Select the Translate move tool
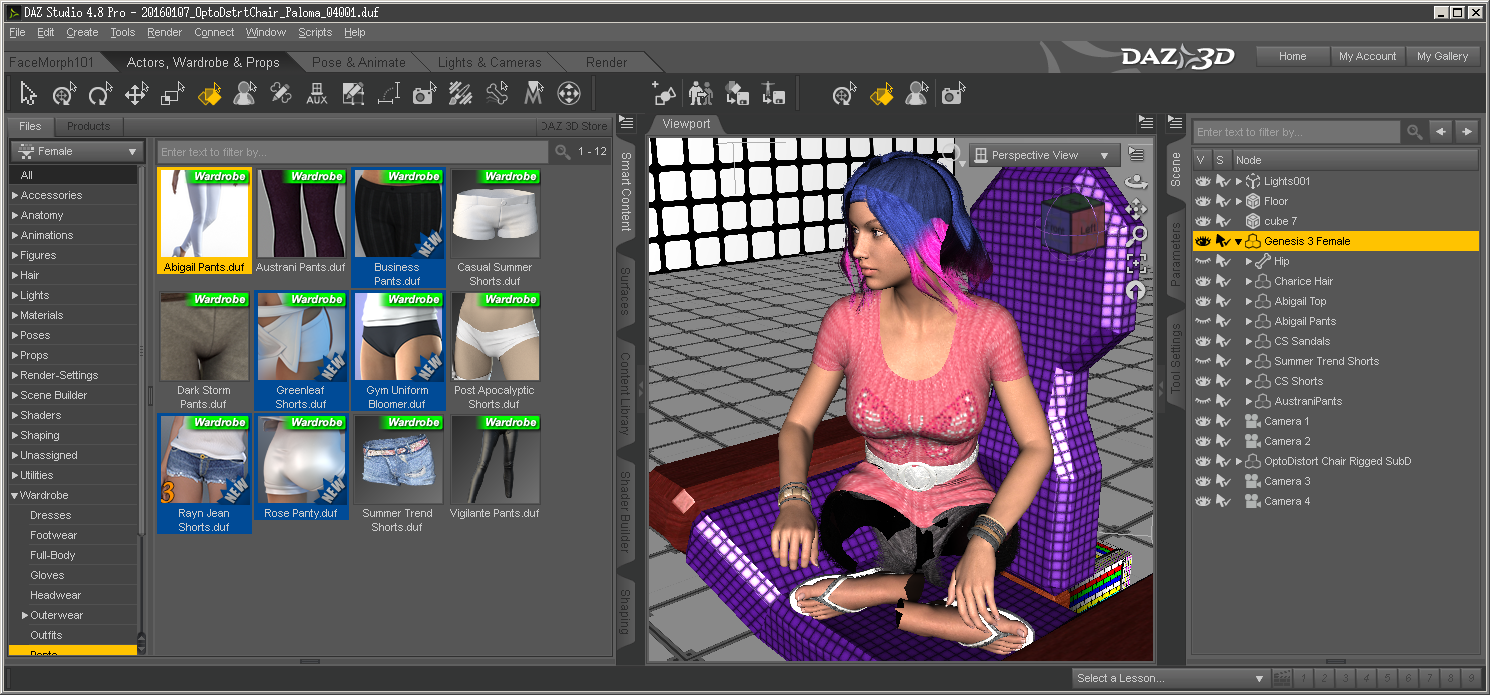Screen dimensions: 1490x695 point(136,94)
